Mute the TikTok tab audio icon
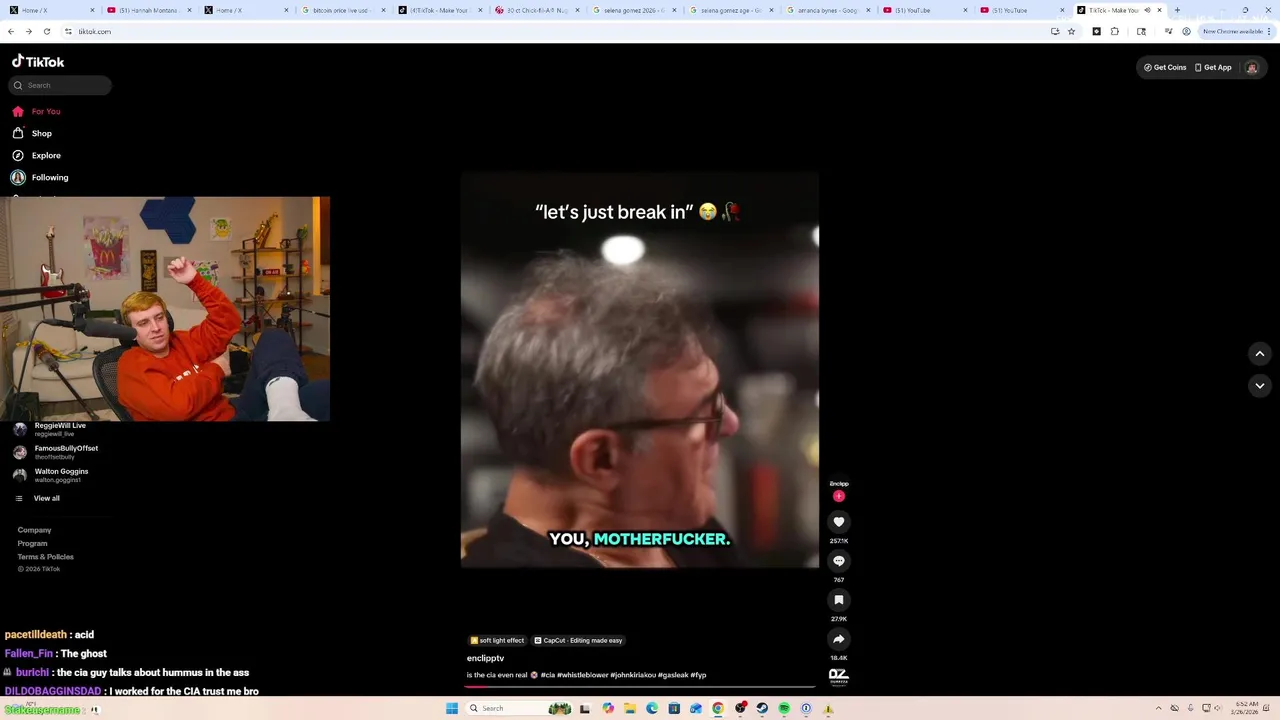Screen dimensions: 1280x720 pos(1147,10)
